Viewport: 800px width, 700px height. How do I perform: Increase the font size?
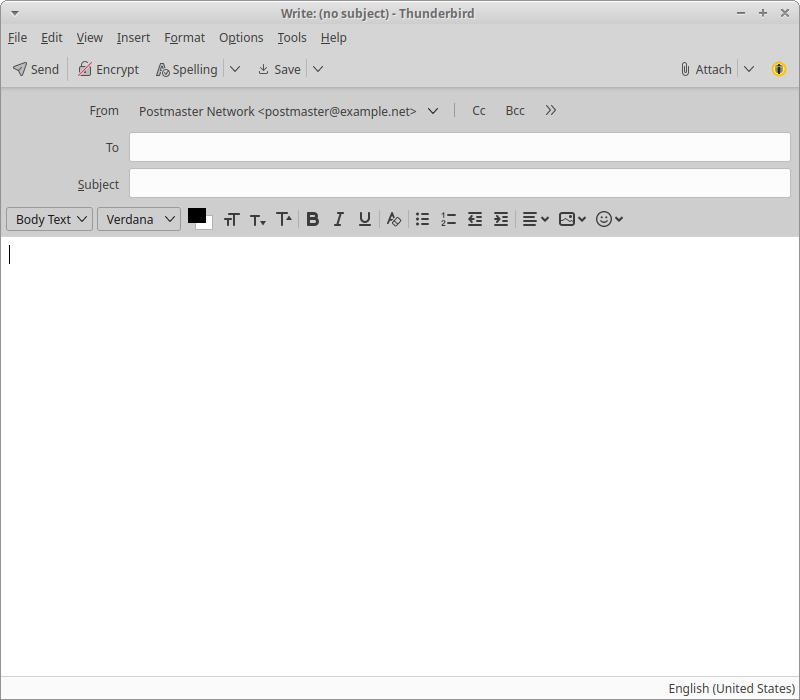click(x=284, y=219)
